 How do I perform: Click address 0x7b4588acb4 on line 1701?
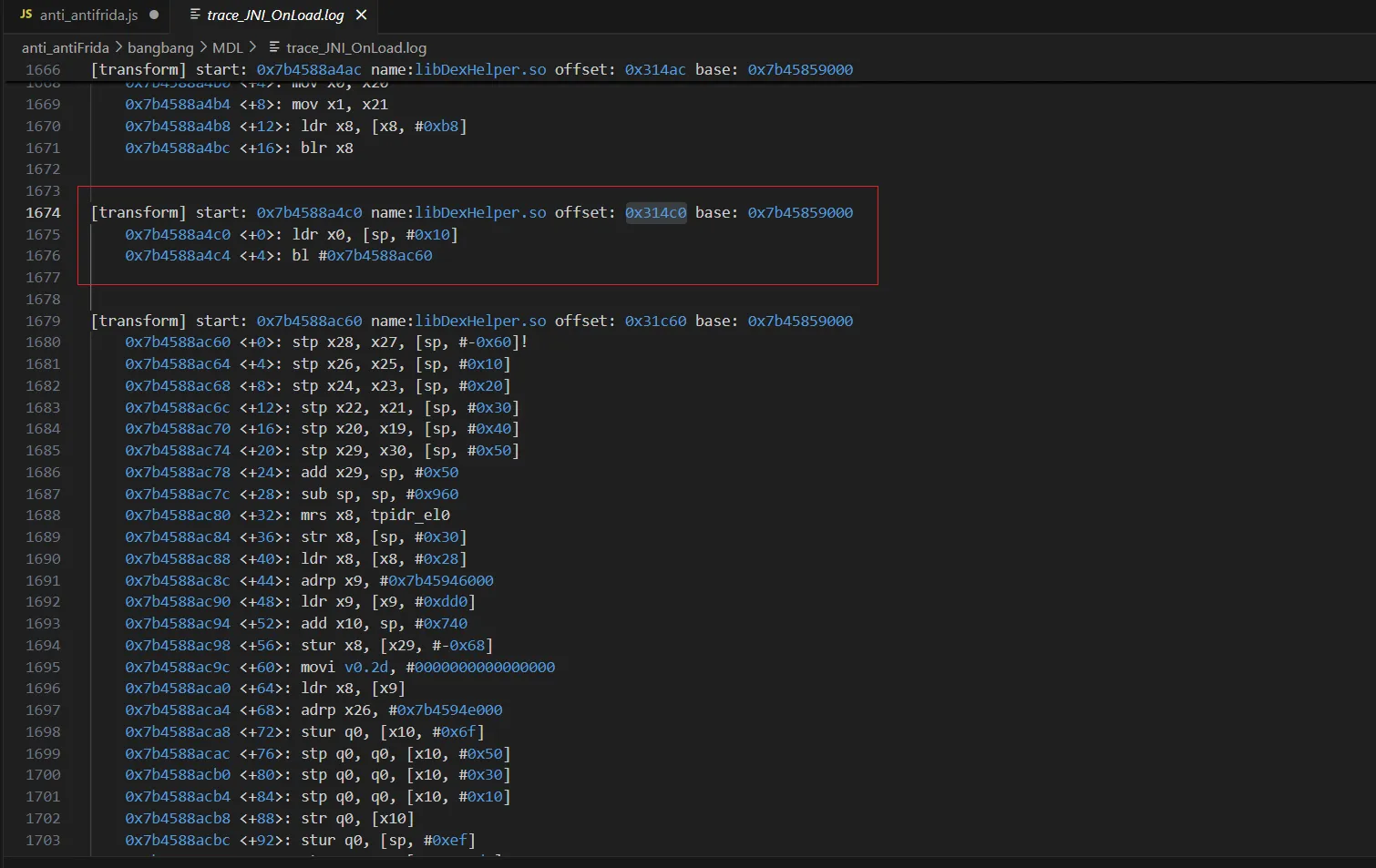coord(178,797)
